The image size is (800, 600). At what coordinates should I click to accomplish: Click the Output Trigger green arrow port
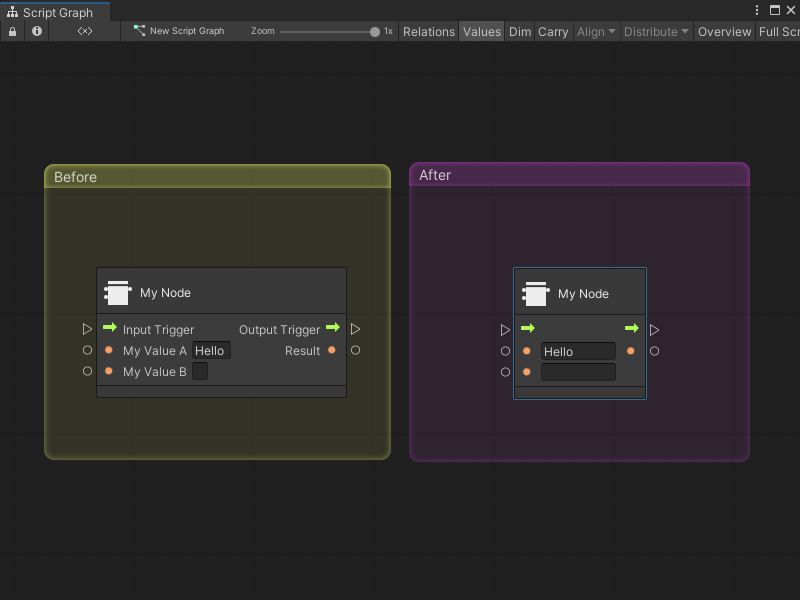click(333, 328)
